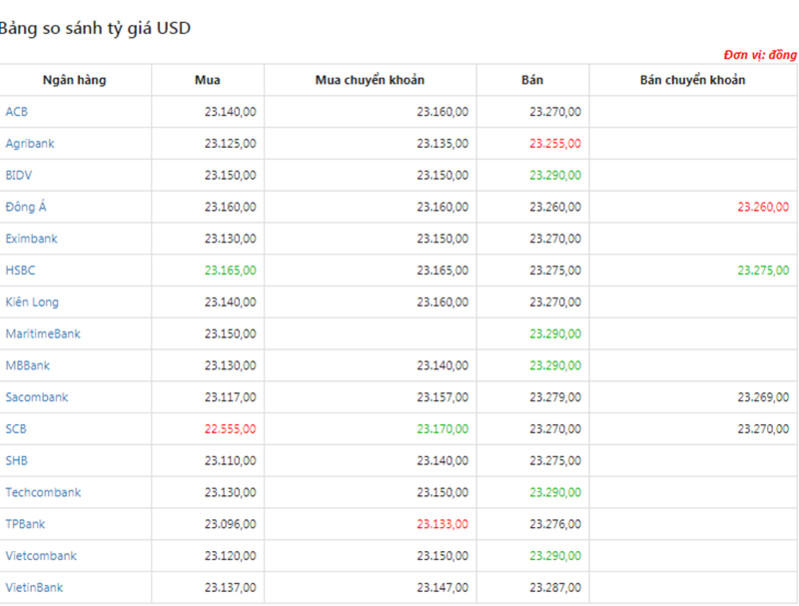The image size is (799, 606).
Task: Open the VietinBank link
Action: coord(34,587)
